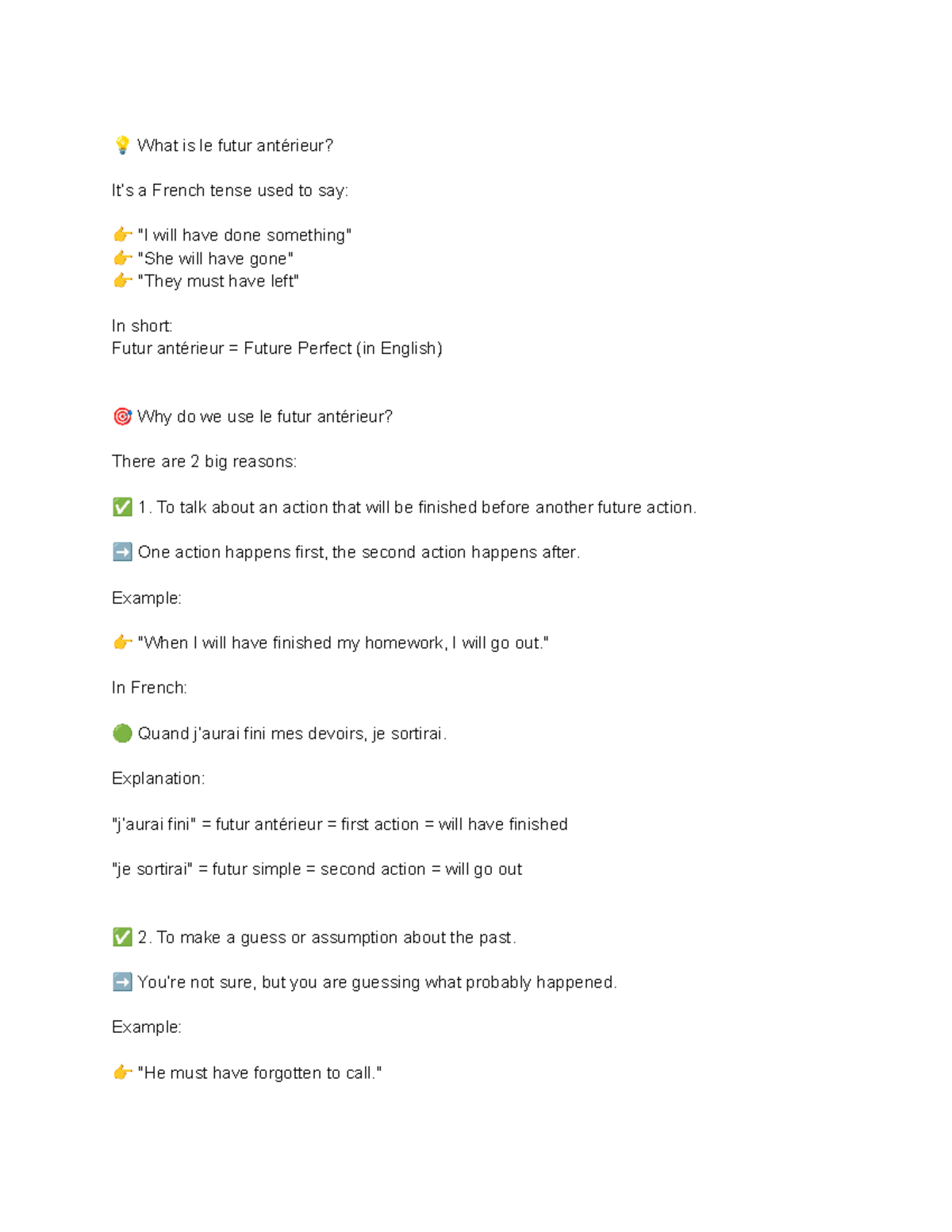Click the pointing hand beside "They must have left"
The height and width of the screenshot is (1232, 952).
[x=122, y=281]
